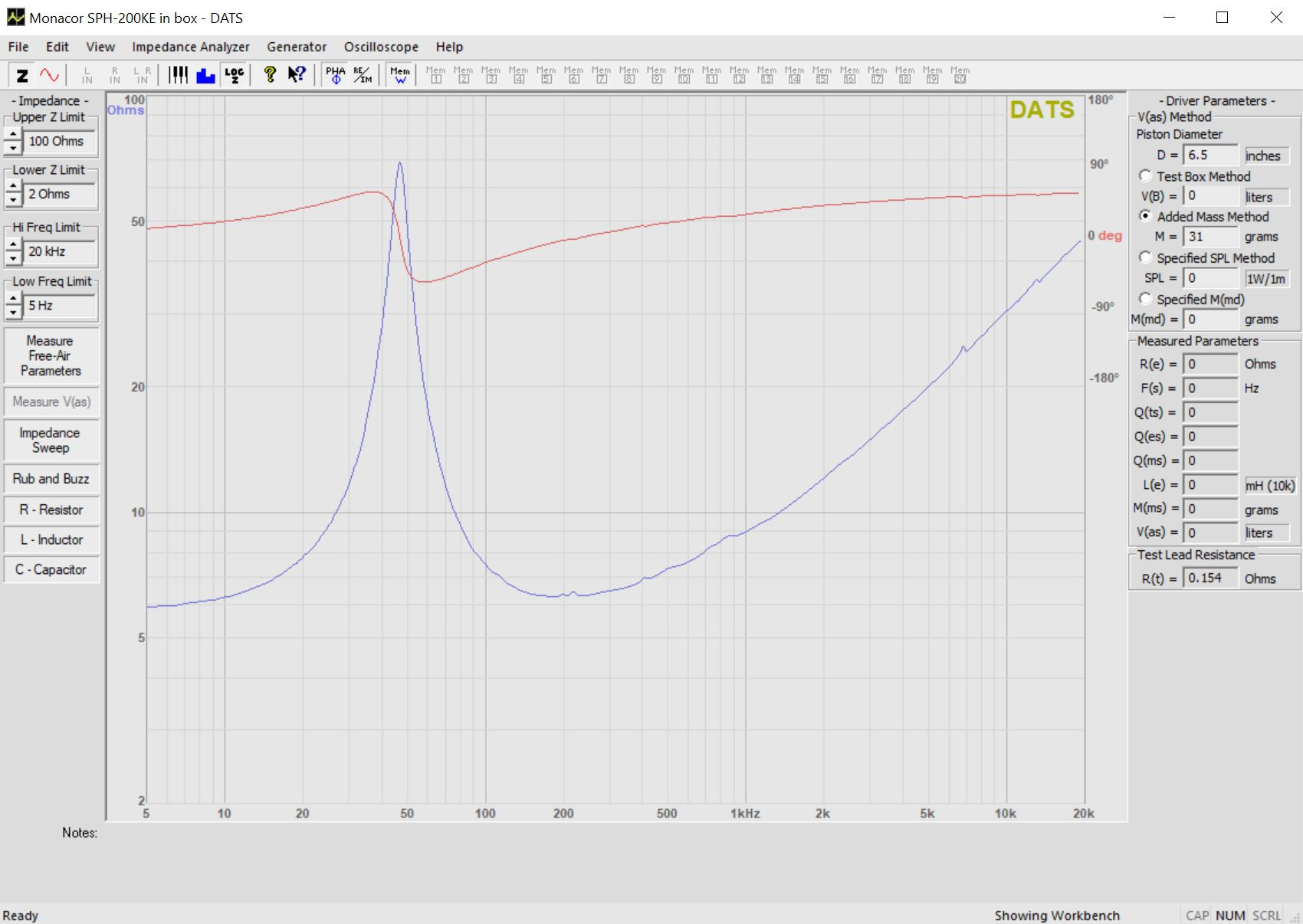
Task: Click the blue bar graph toolbar icon
Action: (206, 75)
